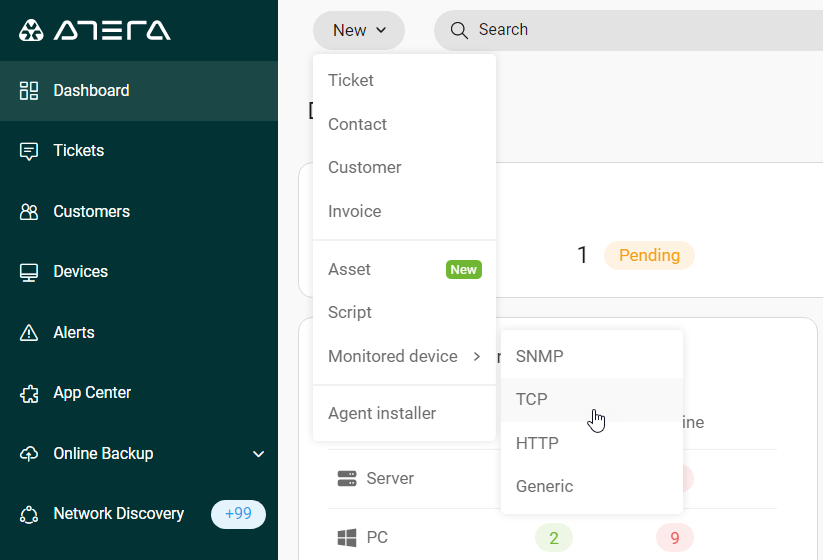Click the App Center puzzle icon
Viewport: 823px width, 560px height.
pos(29,394)
